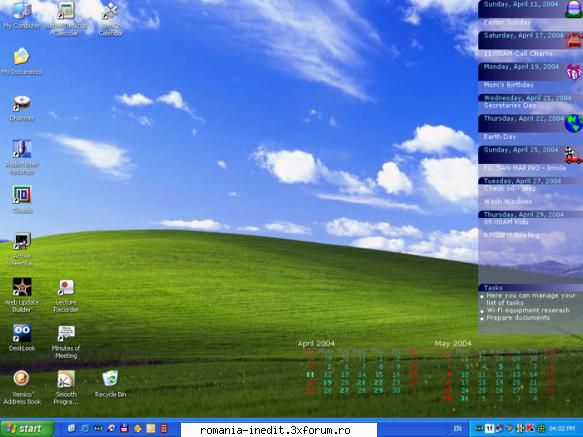The width and height of the screenshot is (583, 437).
Task: Select April 19 in the April calendar
Action: click(x=328, y=382)
